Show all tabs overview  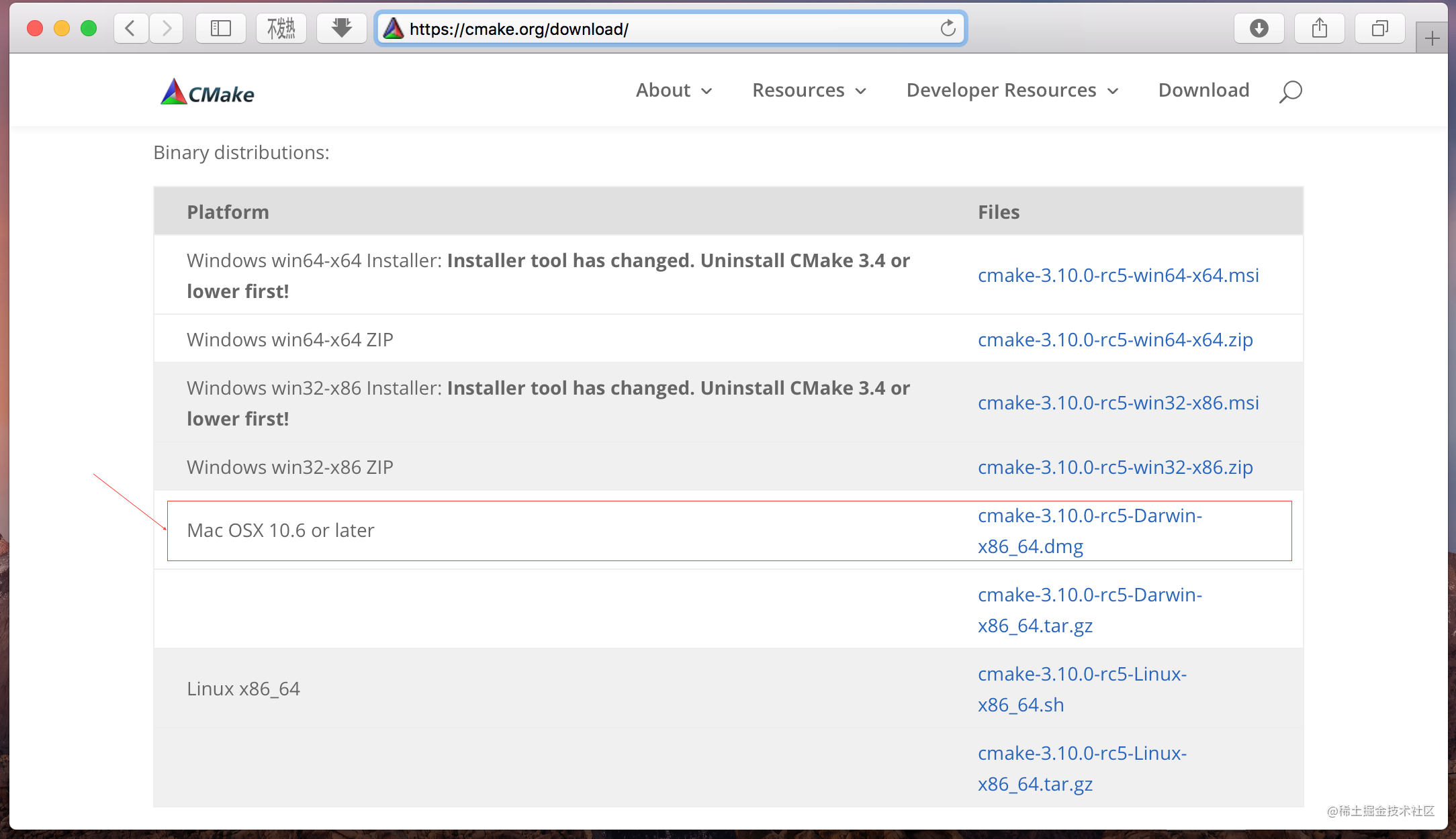pyautogui.click(x=1379, y=28)
